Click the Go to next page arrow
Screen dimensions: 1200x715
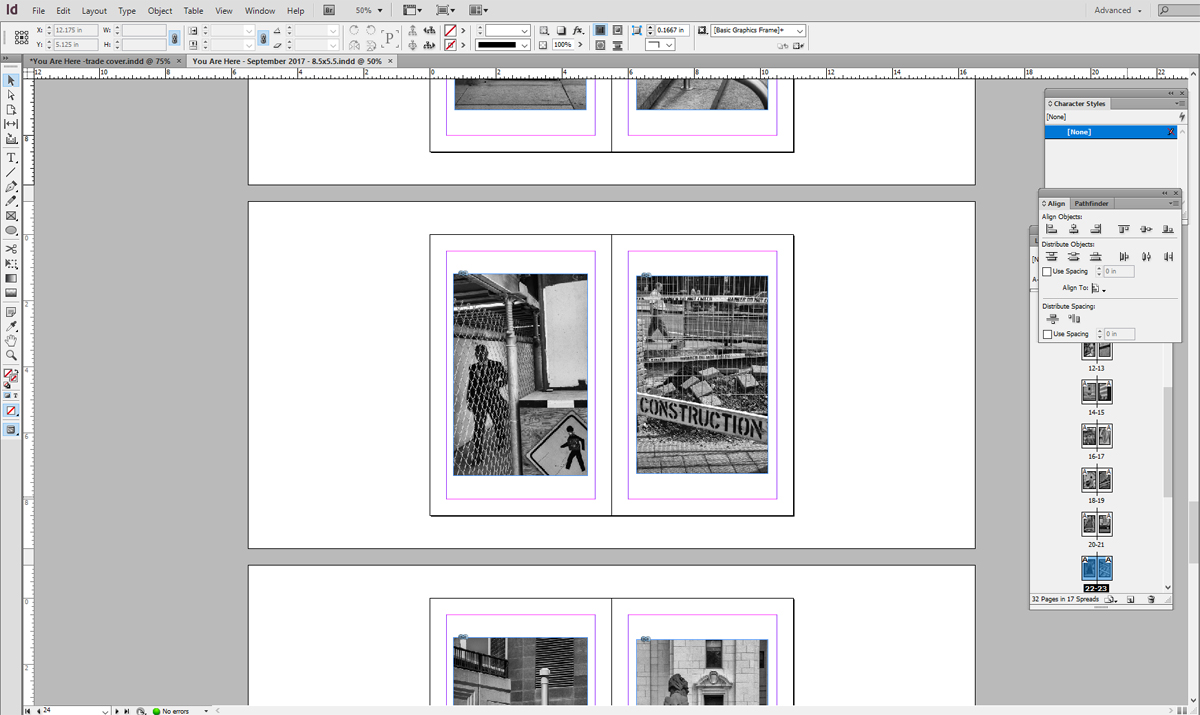(x=117, y=710)
